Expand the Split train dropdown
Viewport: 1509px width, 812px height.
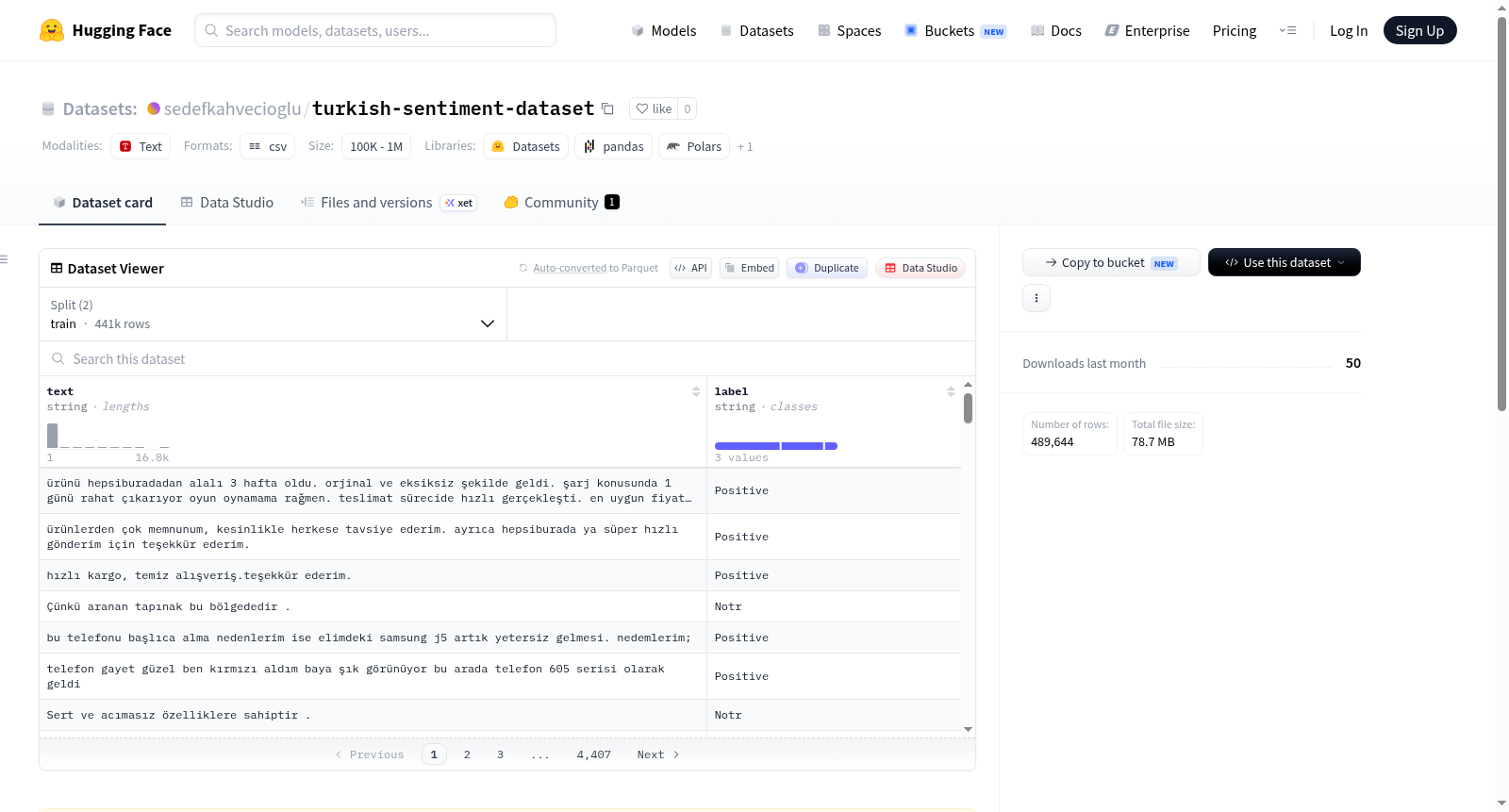tap(273, 314)
